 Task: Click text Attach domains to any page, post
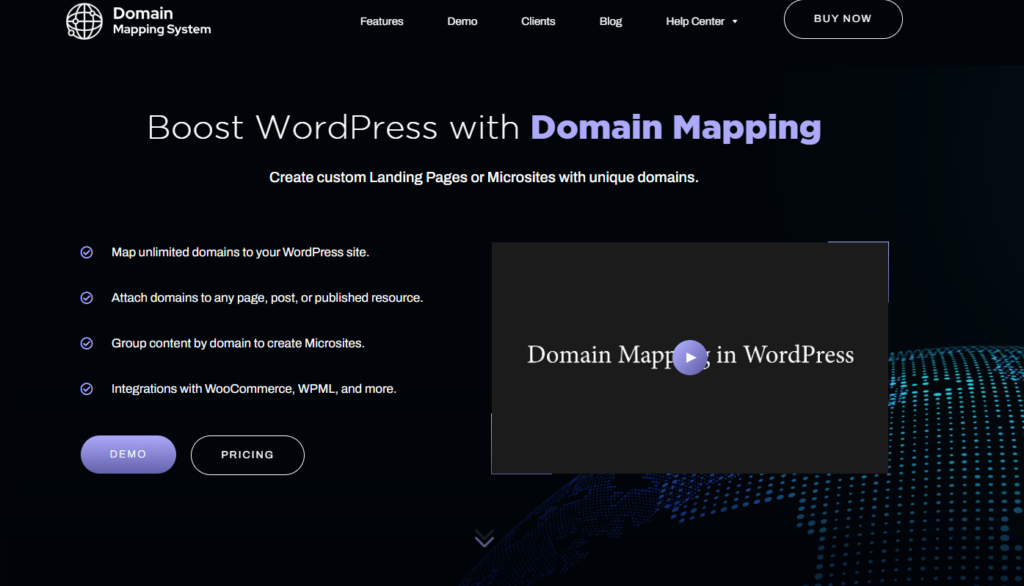(x=267, y=298)
